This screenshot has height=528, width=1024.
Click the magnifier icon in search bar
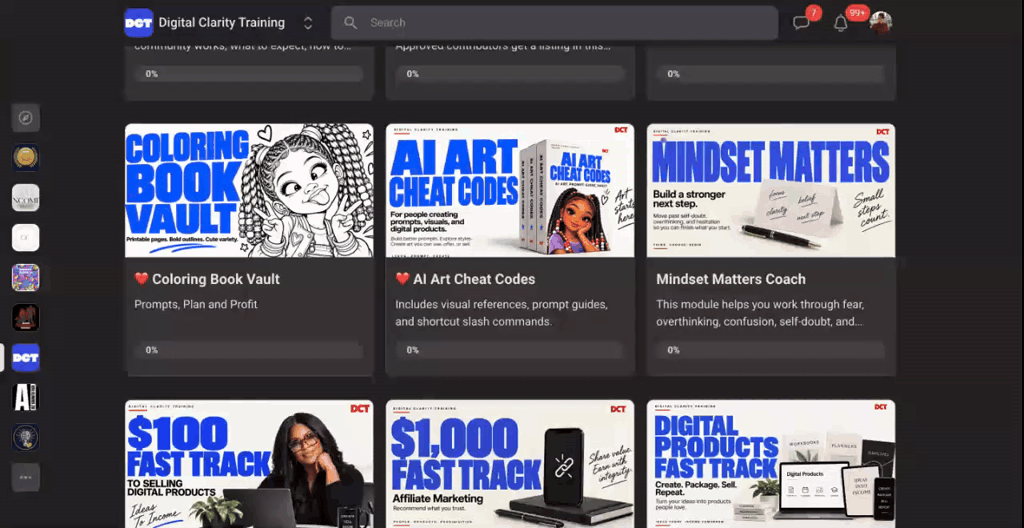[351, 23]
